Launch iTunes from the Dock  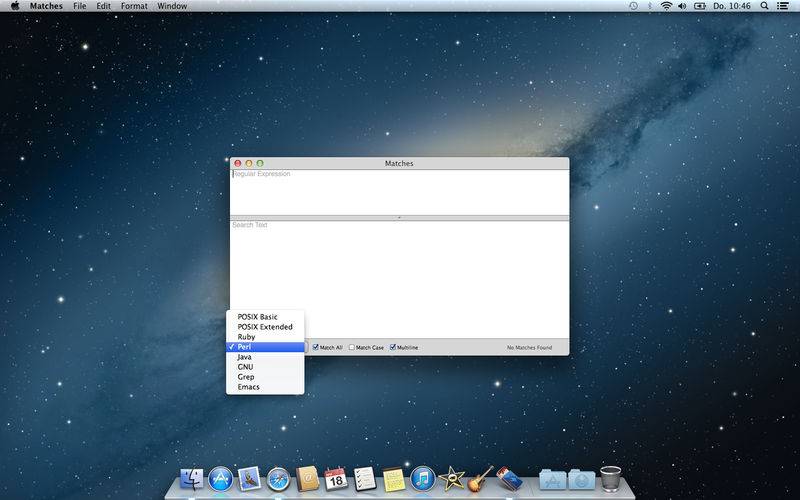click(x=423, y=480)
